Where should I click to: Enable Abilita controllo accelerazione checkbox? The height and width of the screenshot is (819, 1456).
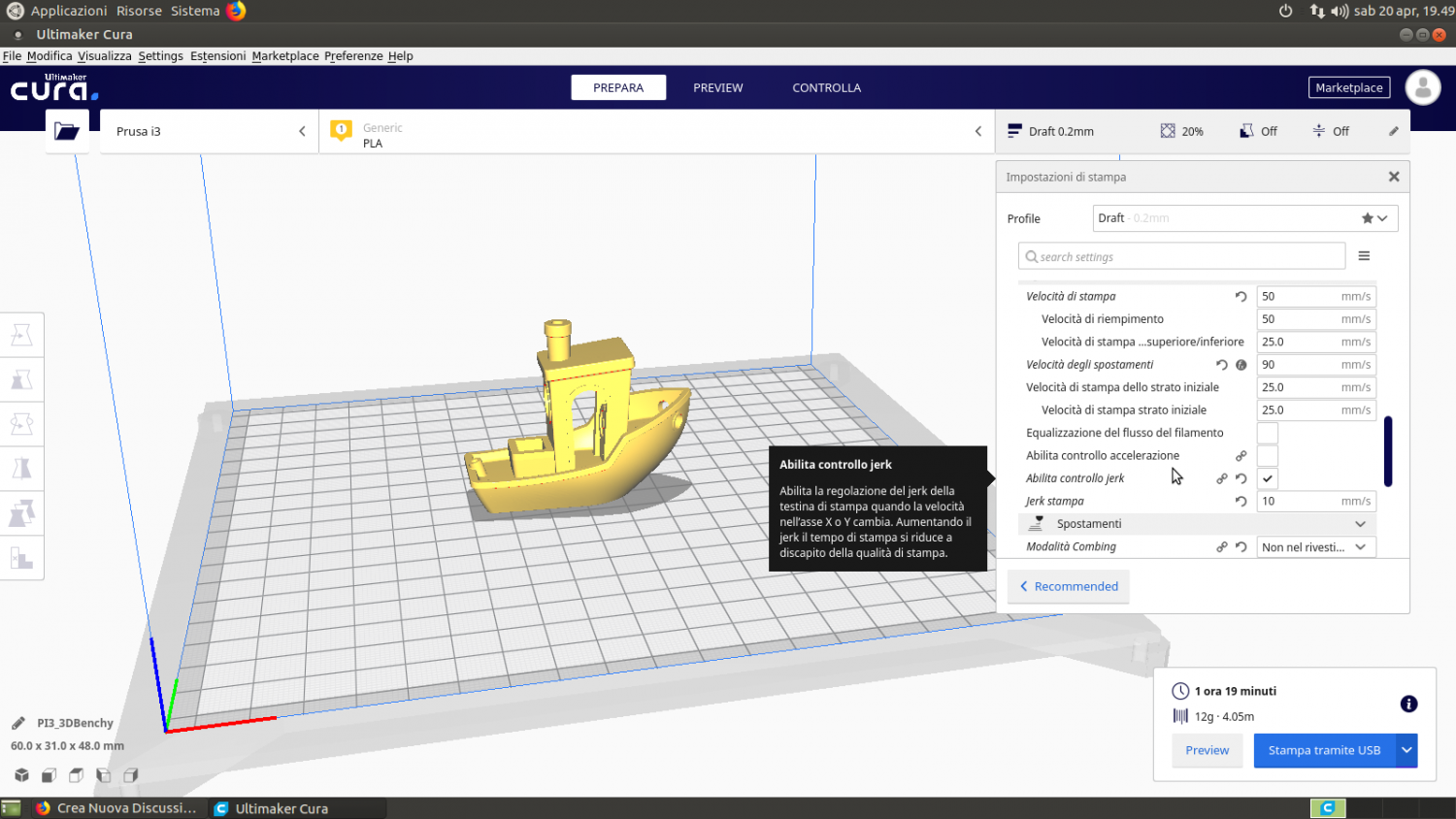coord(1268,456)
